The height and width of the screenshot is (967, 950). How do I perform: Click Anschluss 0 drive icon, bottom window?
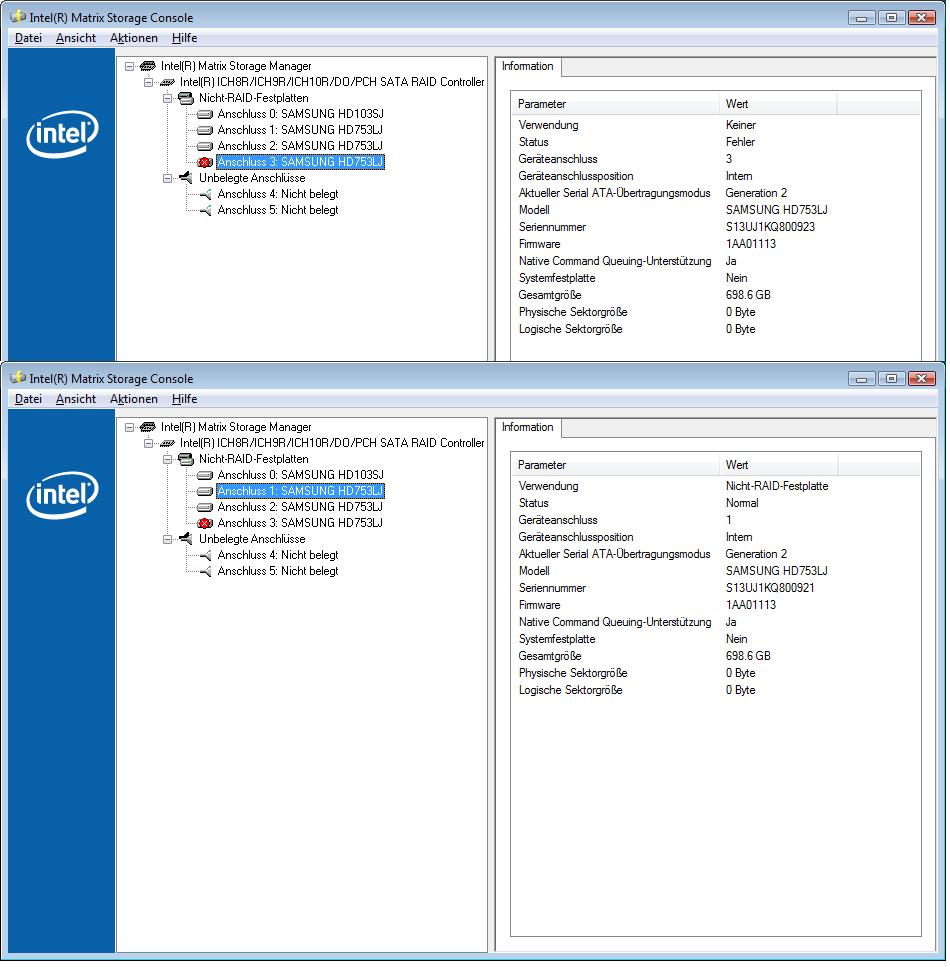205,475
